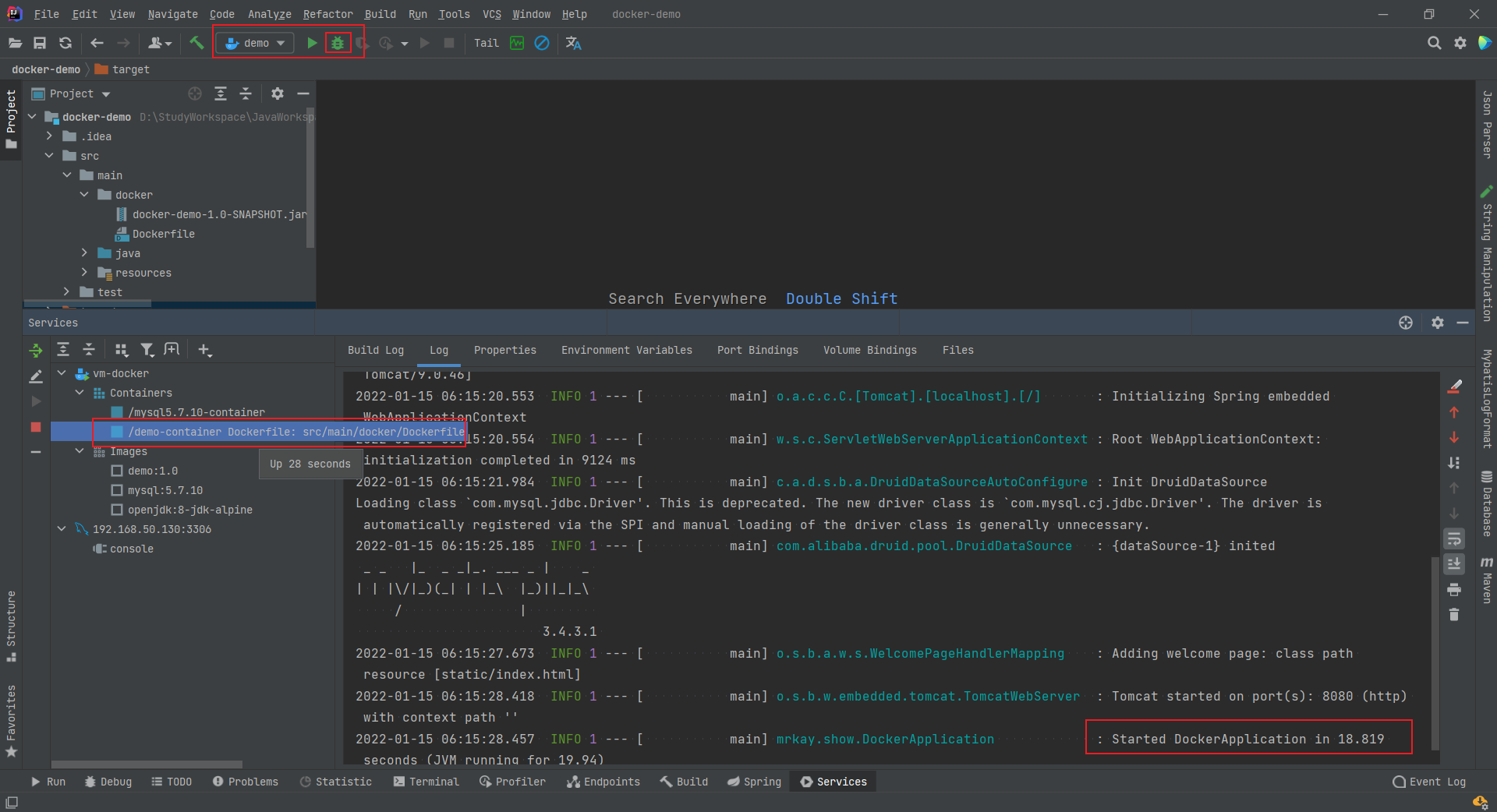Collapse the vm-docker node in Services

click(x=62, y=373)
